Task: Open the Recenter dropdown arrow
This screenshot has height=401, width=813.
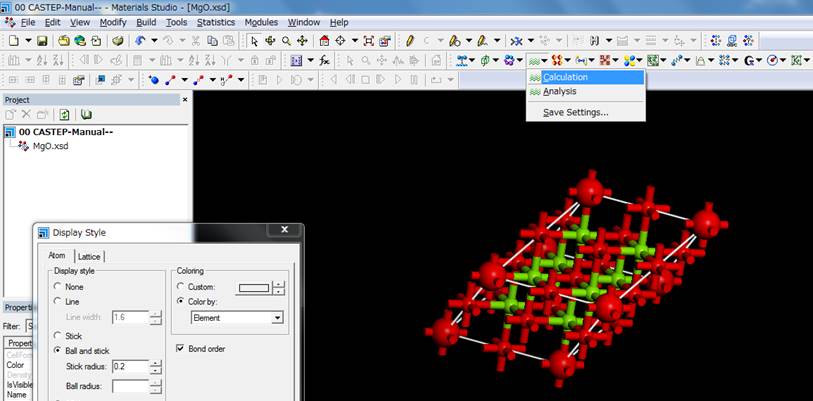Action: pyautogui.click(x=355, y=40)
